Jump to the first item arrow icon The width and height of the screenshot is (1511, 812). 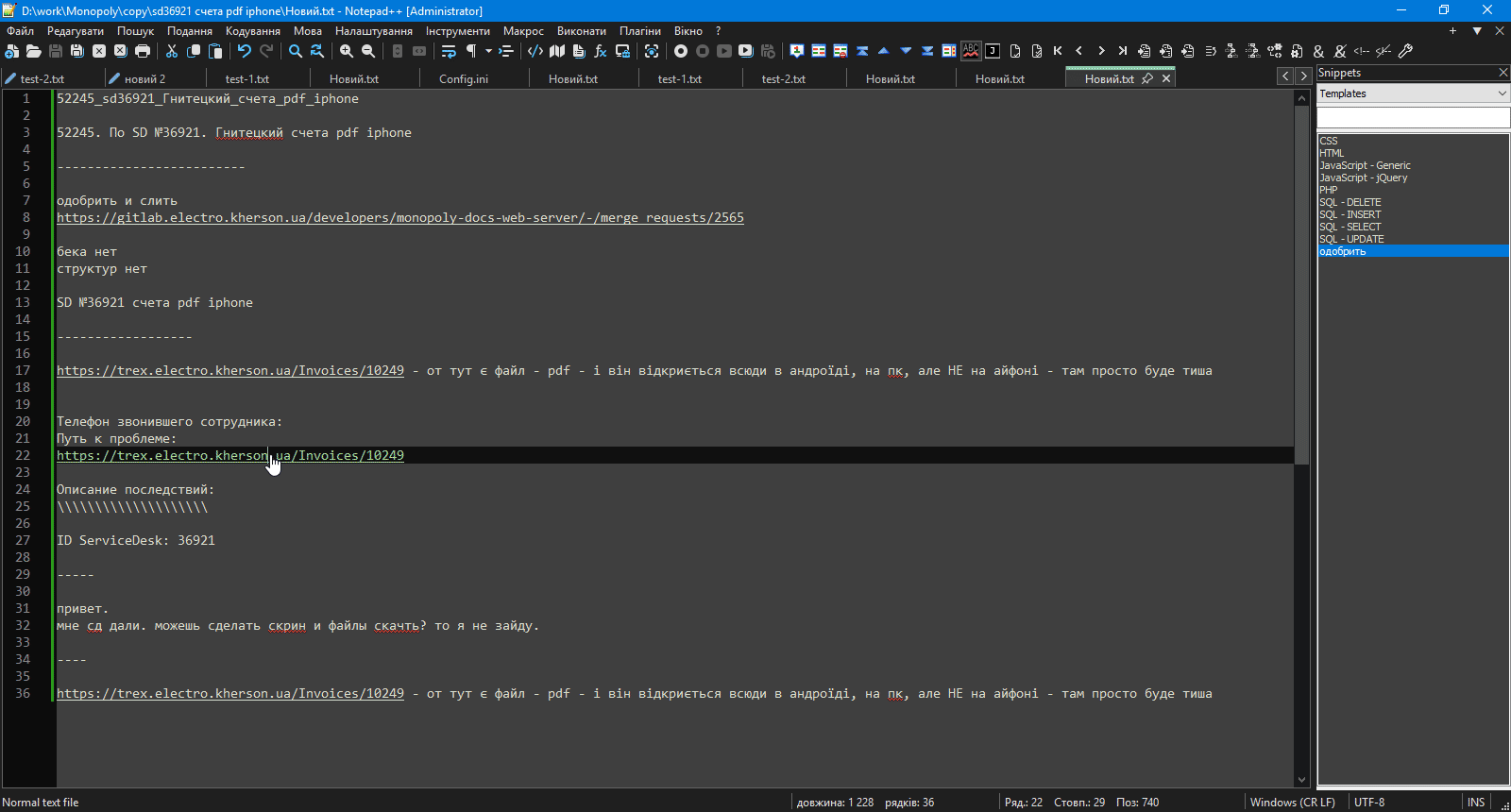1058,51
